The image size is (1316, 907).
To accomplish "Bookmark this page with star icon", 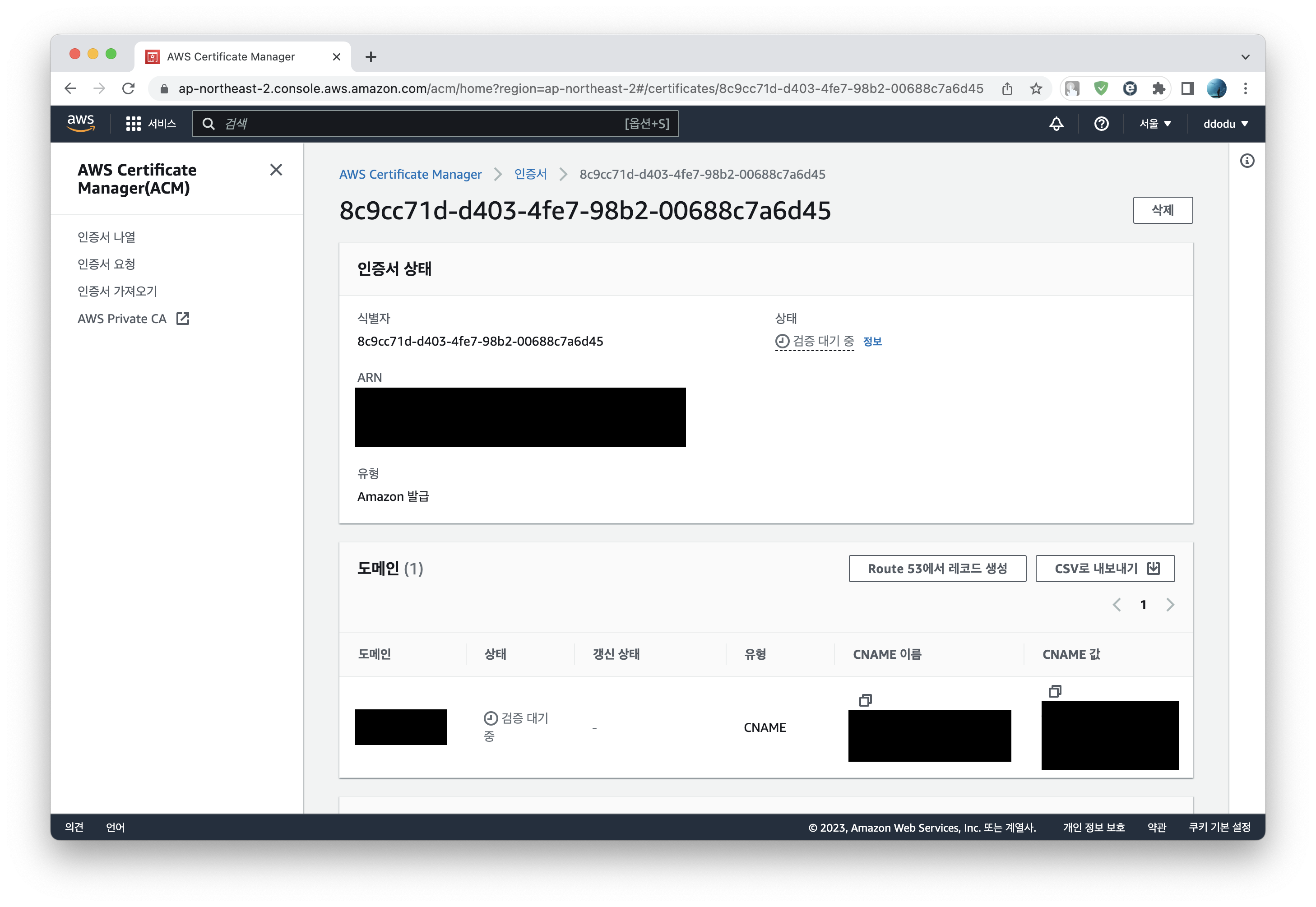I will [1036, 88].
